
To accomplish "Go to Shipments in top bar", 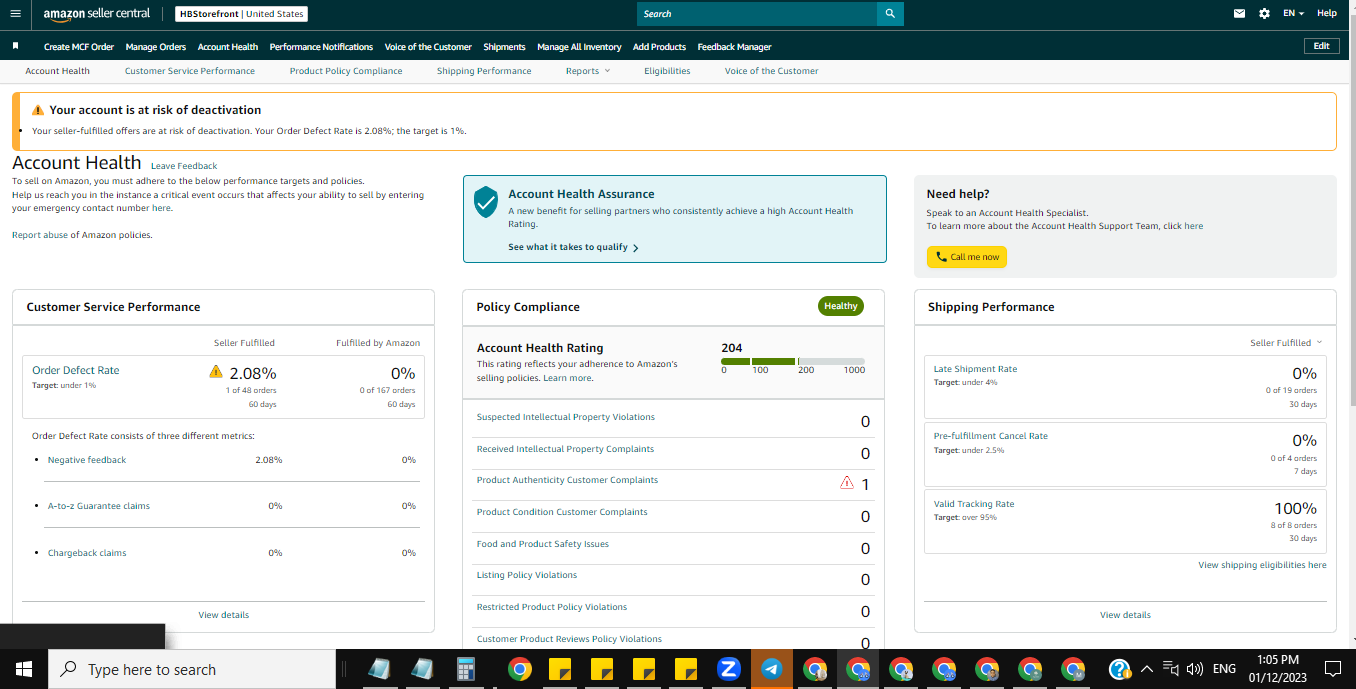I will pos(504,47).
